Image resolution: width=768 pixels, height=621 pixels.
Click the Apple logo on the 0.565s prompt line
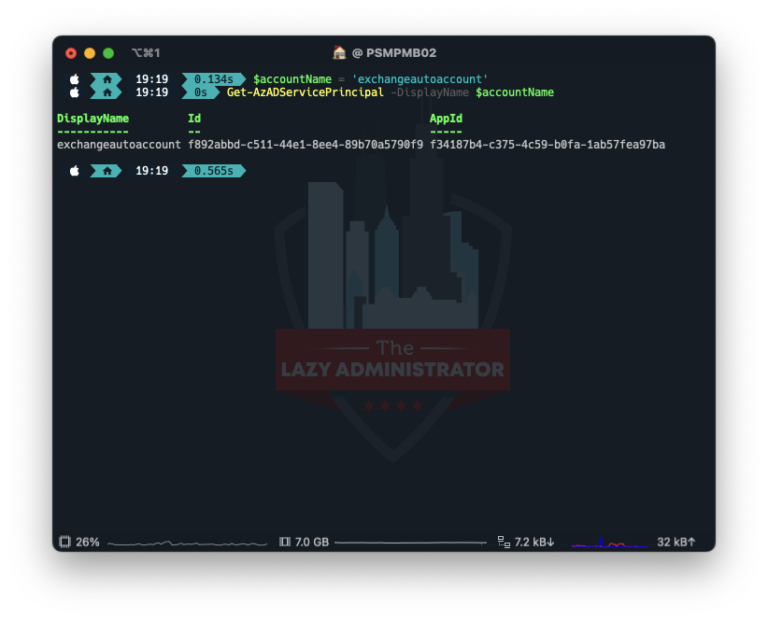point(74,170)
